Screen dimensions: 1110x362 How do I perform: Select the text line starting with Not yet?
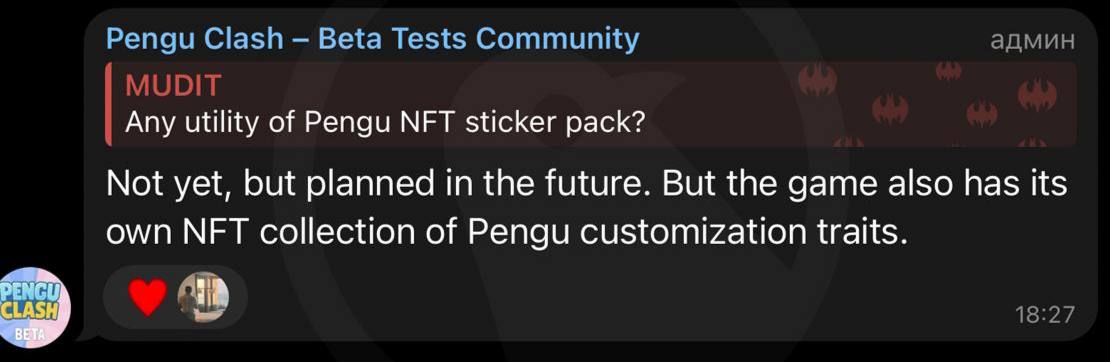pos(586,184)
